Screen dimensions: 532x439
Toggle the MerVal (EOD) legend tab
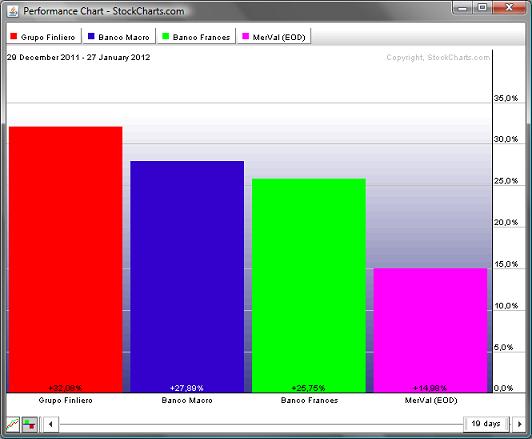coord(274,37)
